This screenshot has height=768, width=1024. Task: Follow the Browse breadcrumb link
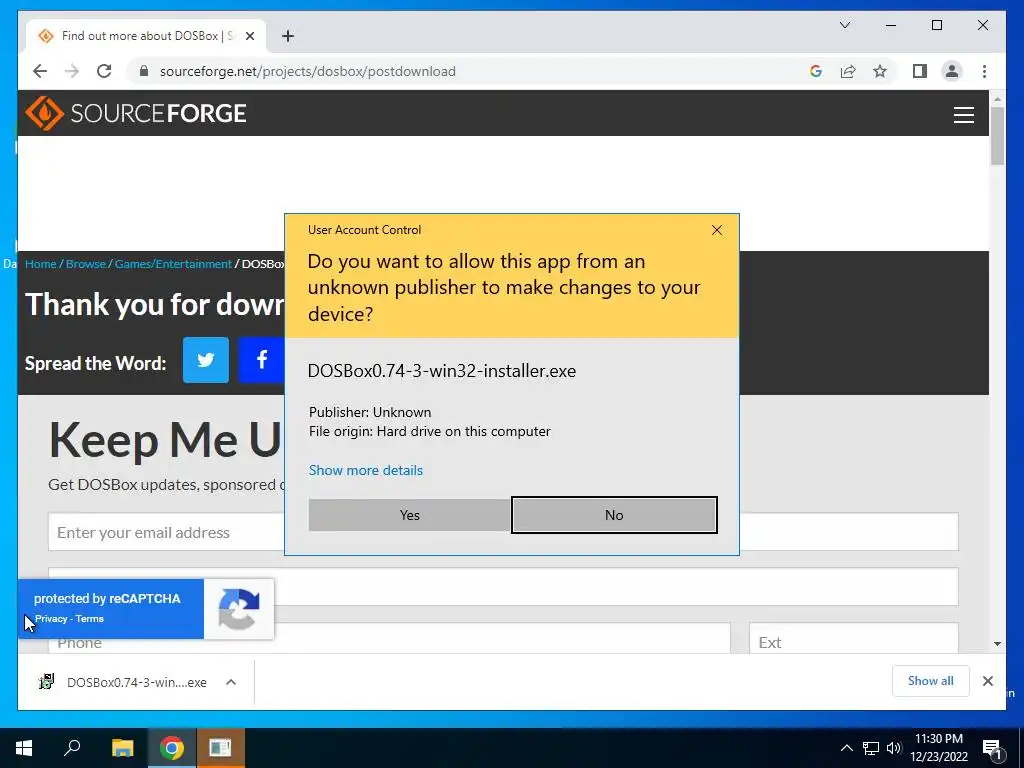coord(86,264)
